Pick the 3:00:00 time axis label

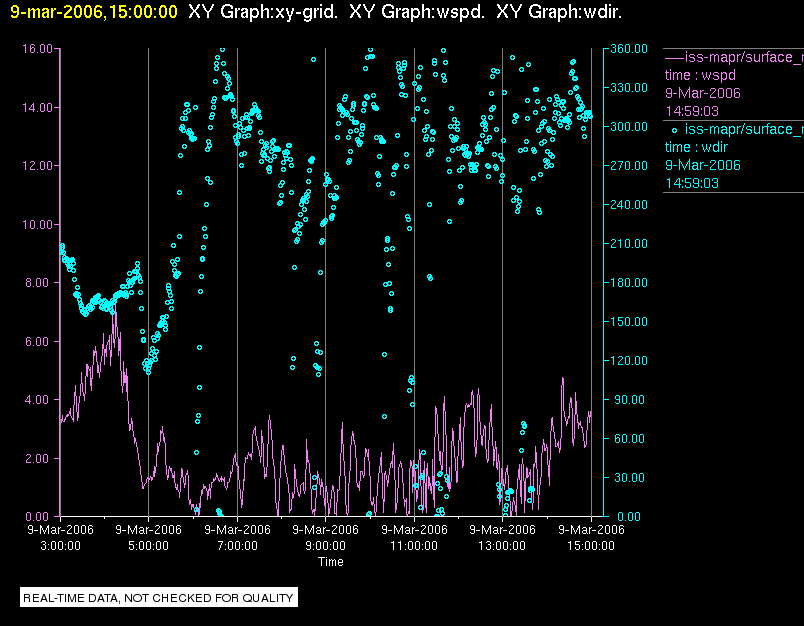click(61, 546)
